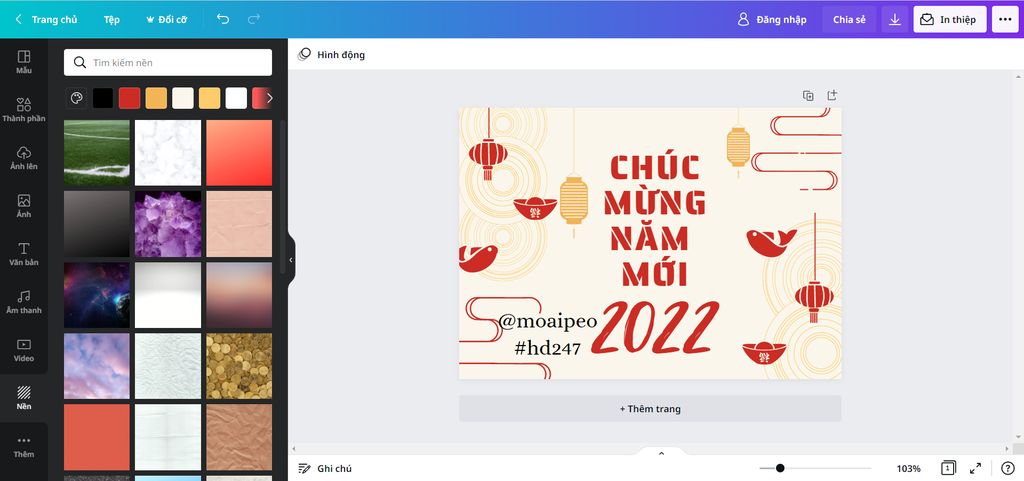Enter fullscreen presentation mode

tap(976, 468)
